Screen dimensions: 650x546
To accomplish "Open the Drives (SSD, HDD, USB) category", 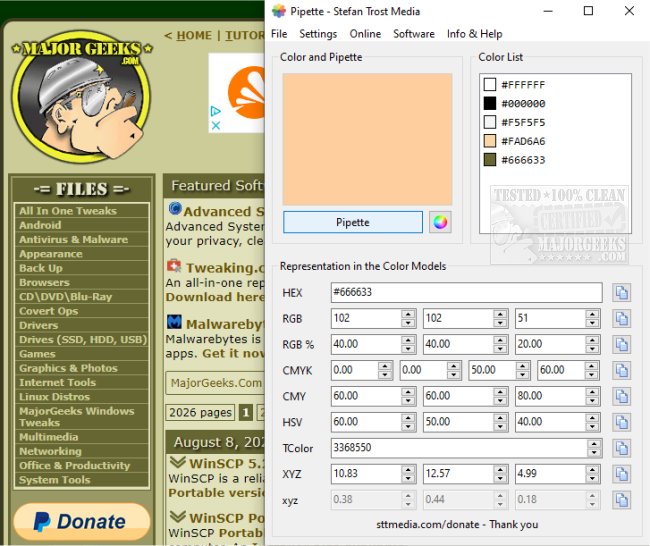I will 83,340.
